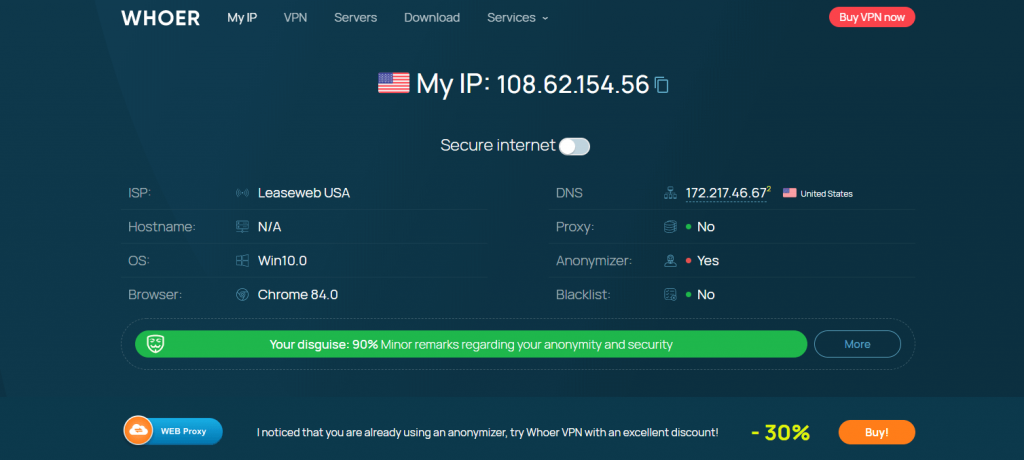Click the Hostname N/A value
1024x460 pixels.
pyautogui.click(x=270, y=227)
